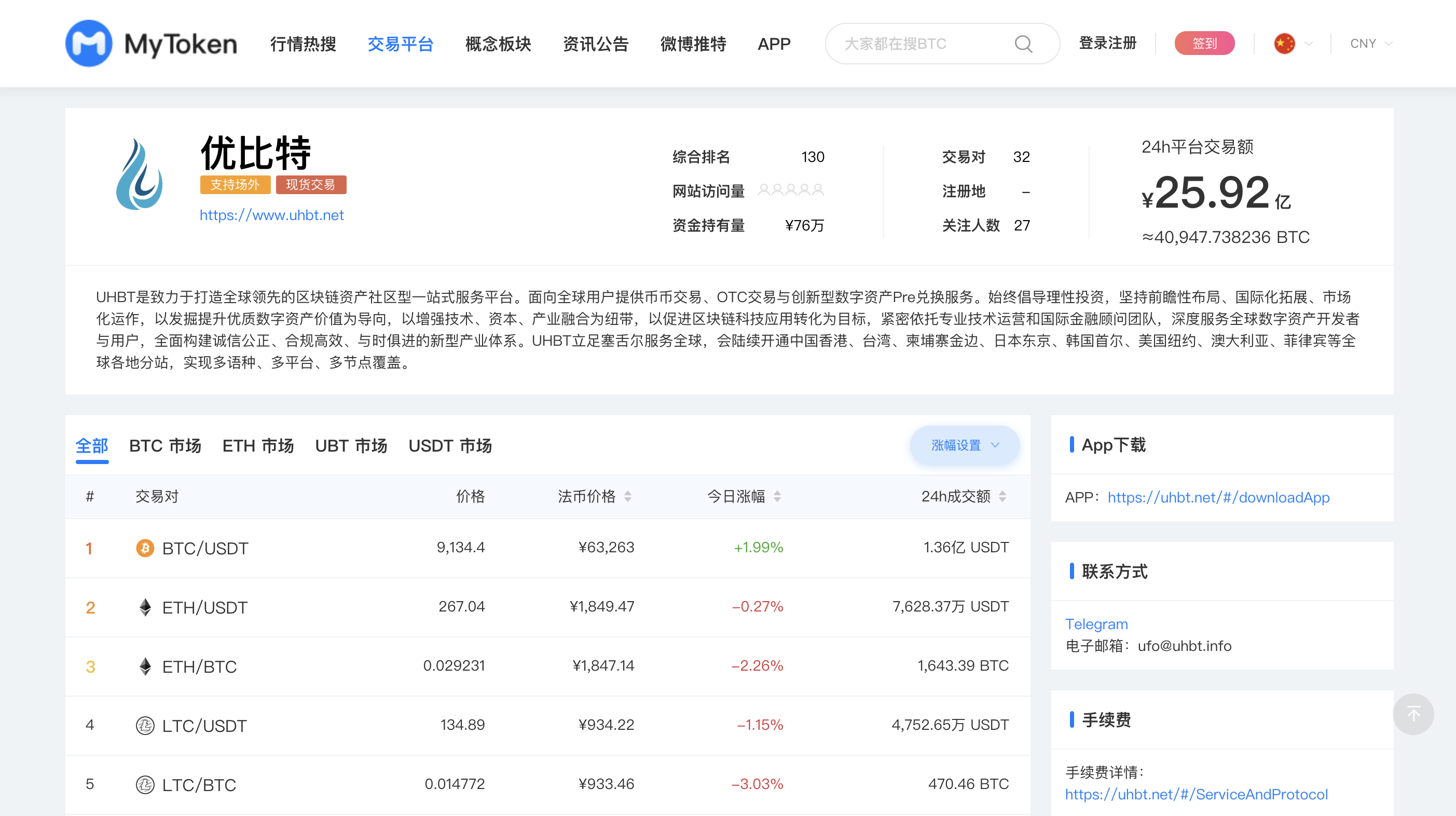Click the Ethereum icon in ETH/BTC row
Screen dimensions: 1456x816
pos(145,667)
